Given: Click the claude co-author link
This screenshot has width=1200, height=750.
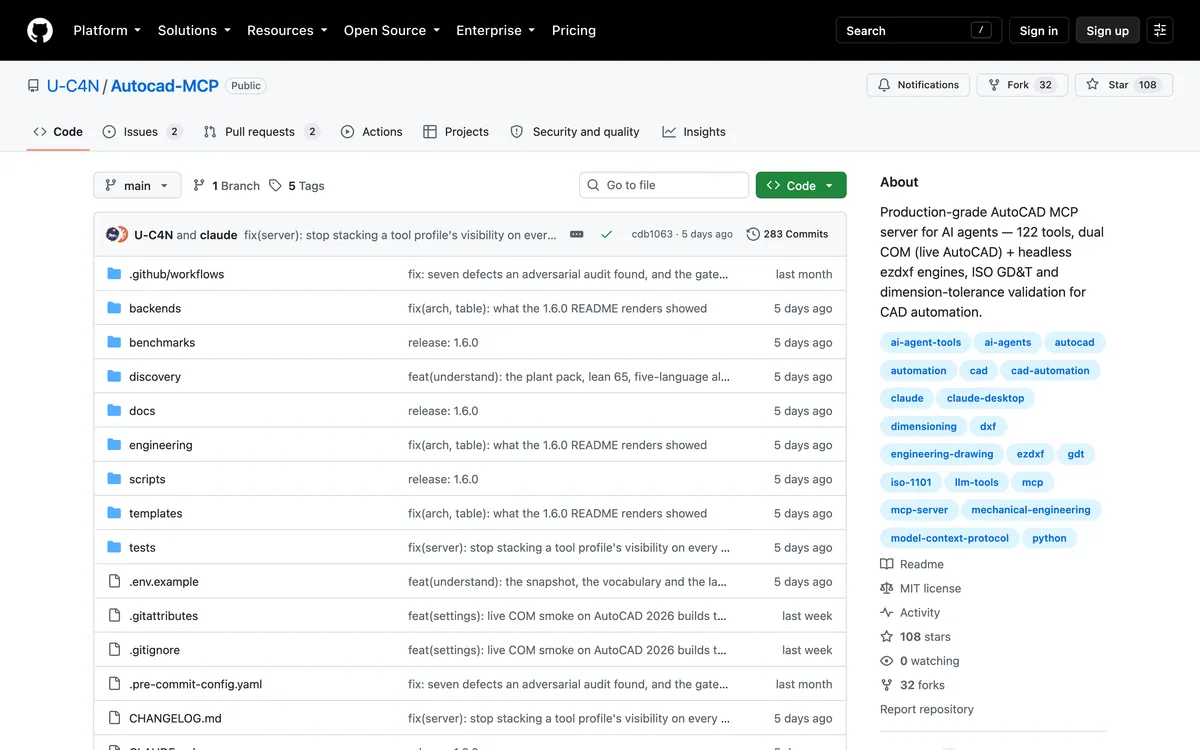Looking at the screenshot, I should coord(219,235).
